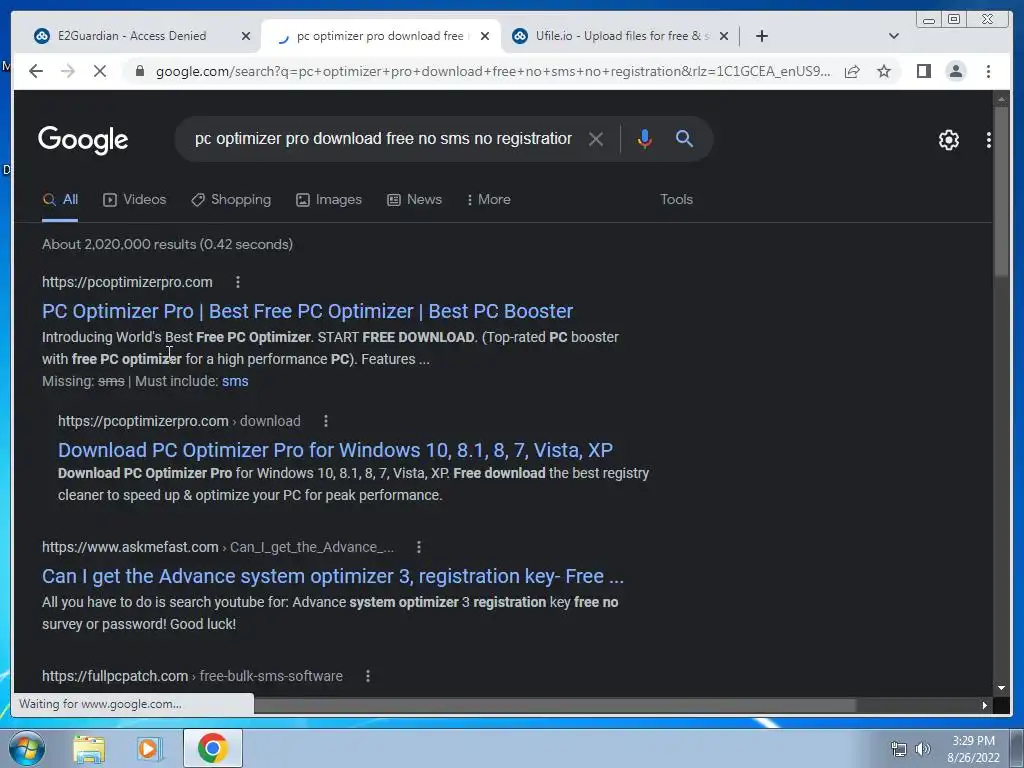Click the askmefast.com result URL
This screenshot has width=1024, height=768.
[218, 547]
